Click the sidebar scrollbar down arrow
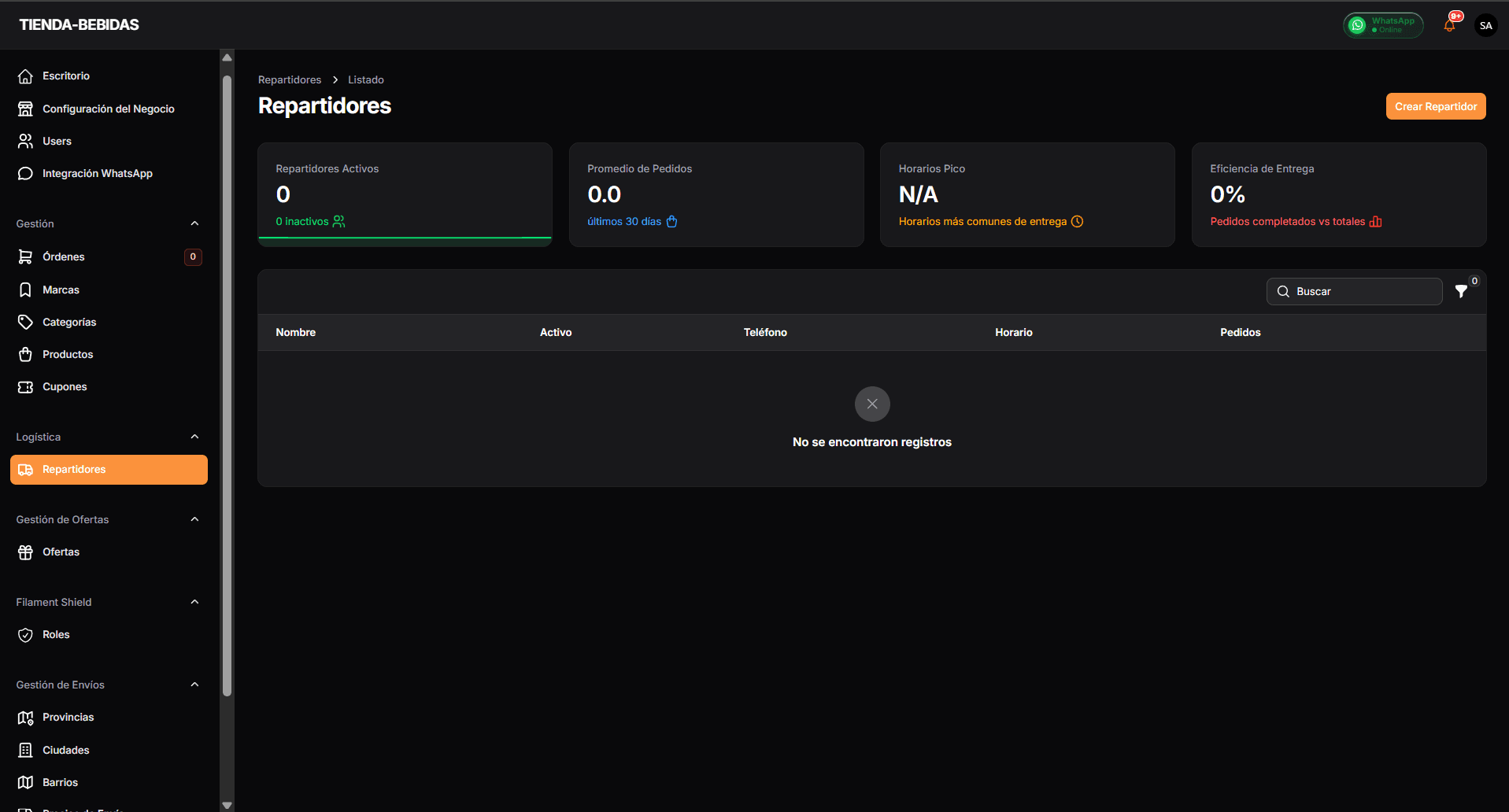This screenshot has width=1509, height=812. (x=227, y=805)
